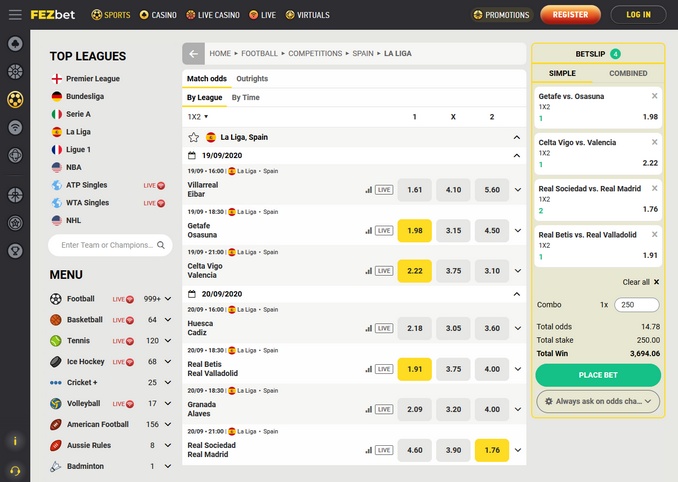Open statistics icon for Granada Alaves
The width and height of the screenshot is (678, 482).
(x=368, y=409)
